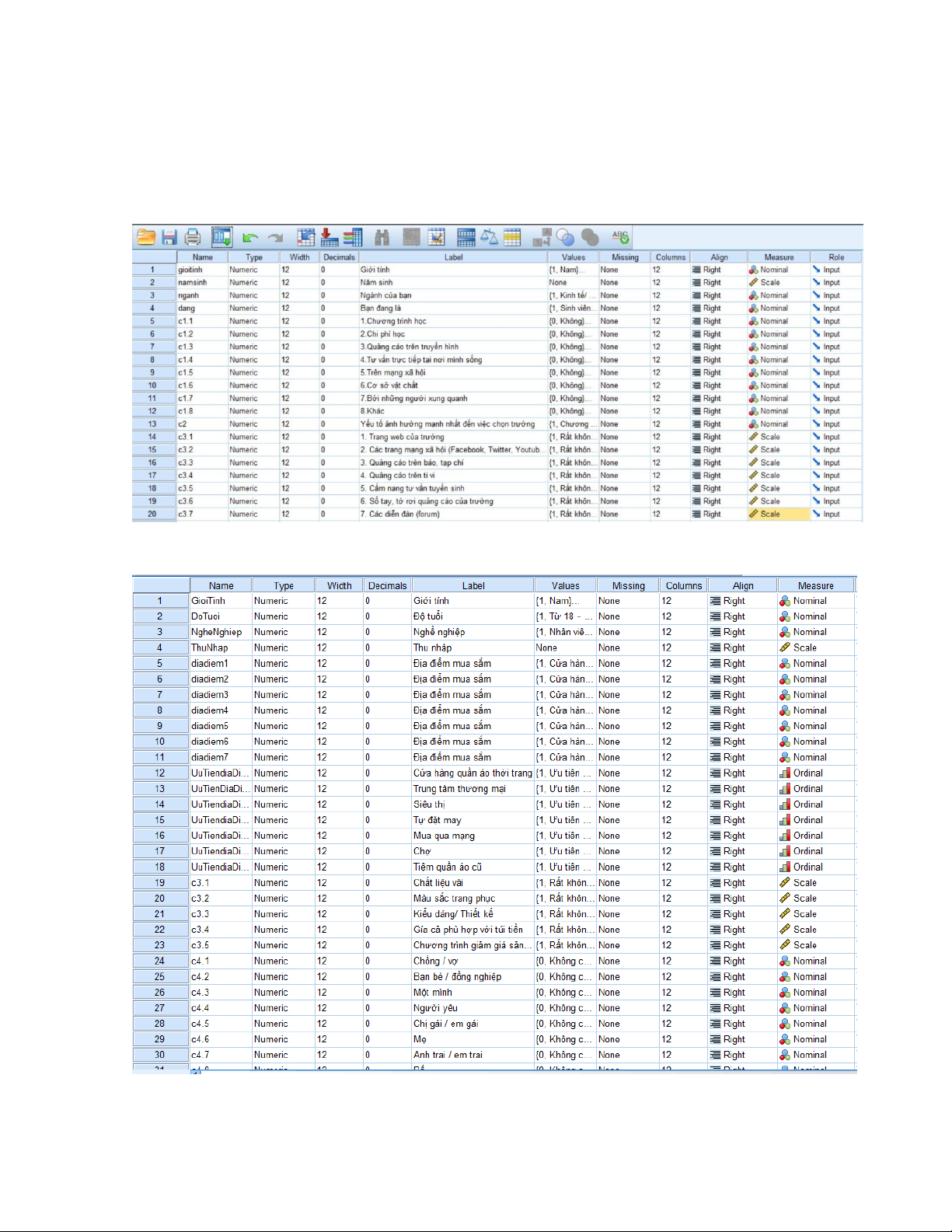Click the Save floppy disk icon
The height and width of the screenshot is (1232, 952).
169,237
